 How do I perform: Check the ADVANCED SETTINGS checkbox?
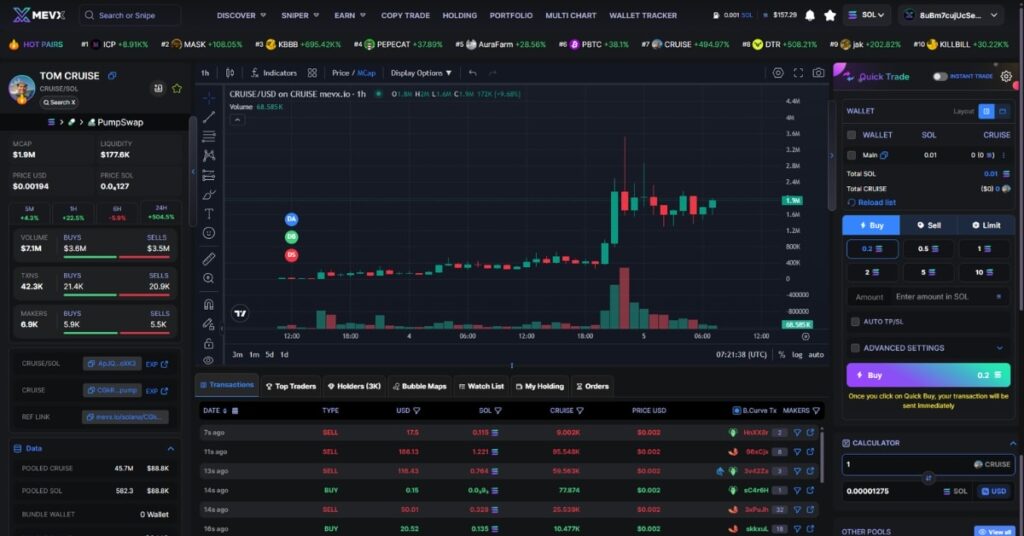pyautogui.click(x=855, y=348)
